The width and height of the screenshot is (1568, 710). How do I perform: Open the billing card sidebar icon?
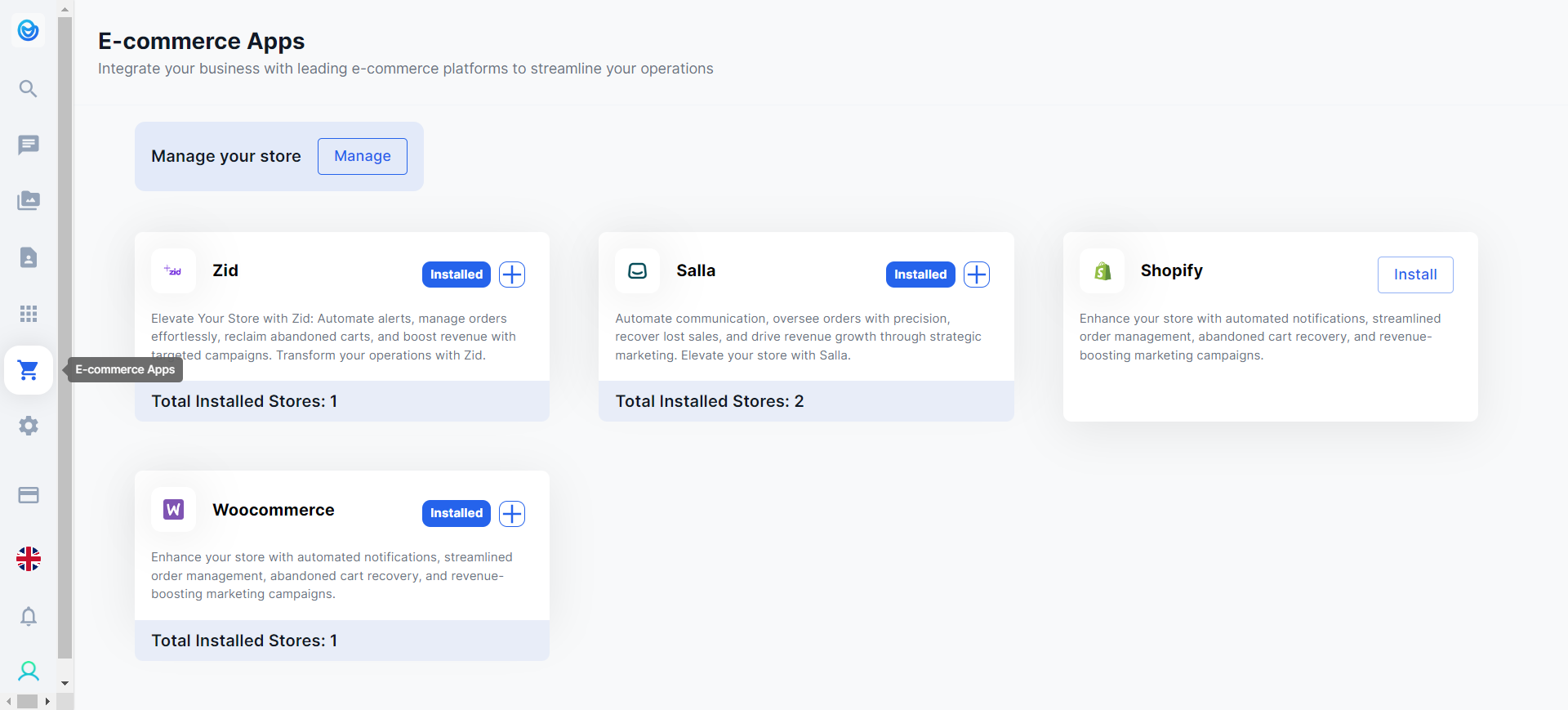pos(29,495)
